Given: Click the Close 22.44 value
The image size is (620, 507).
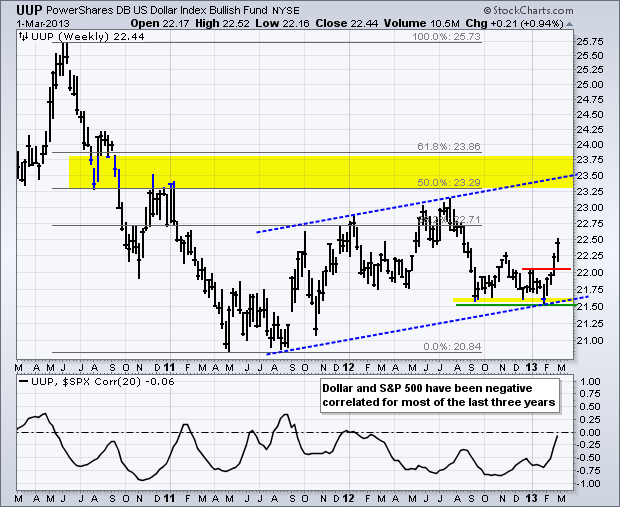Looking at the screenshot, I should click(x=347, y=23).
